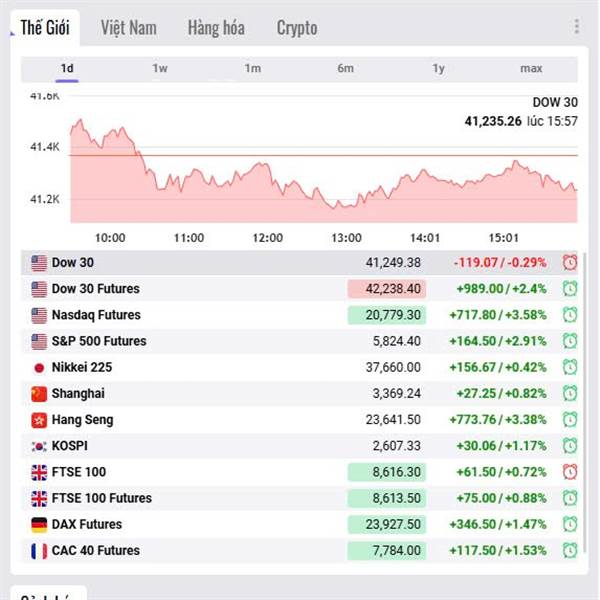Click the Nikkei 225 alert clock icon
The image size is (600, 600).
tap(570, 367)
